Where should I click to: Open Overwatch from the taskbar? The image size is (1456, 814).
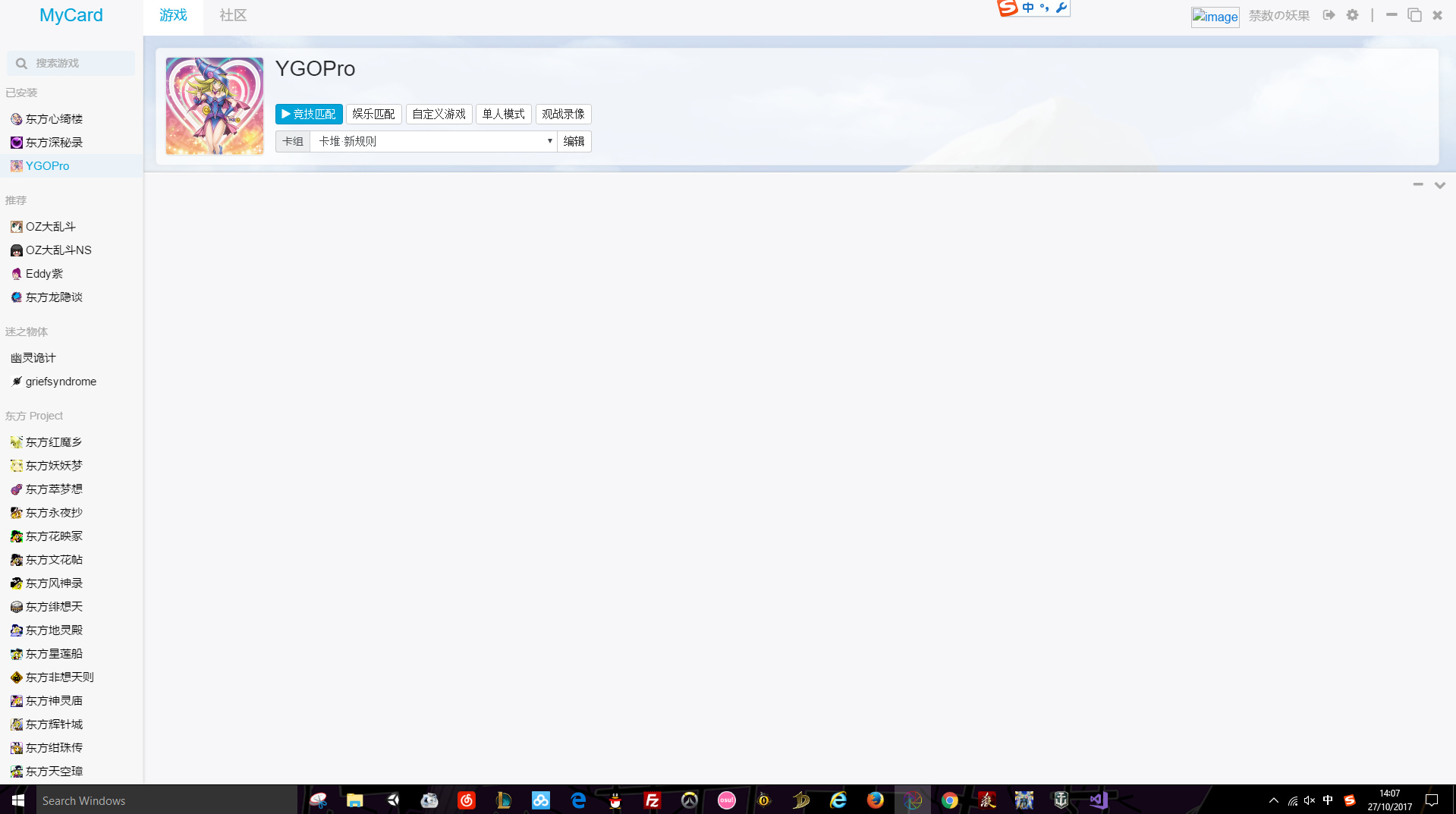point(689,800)
